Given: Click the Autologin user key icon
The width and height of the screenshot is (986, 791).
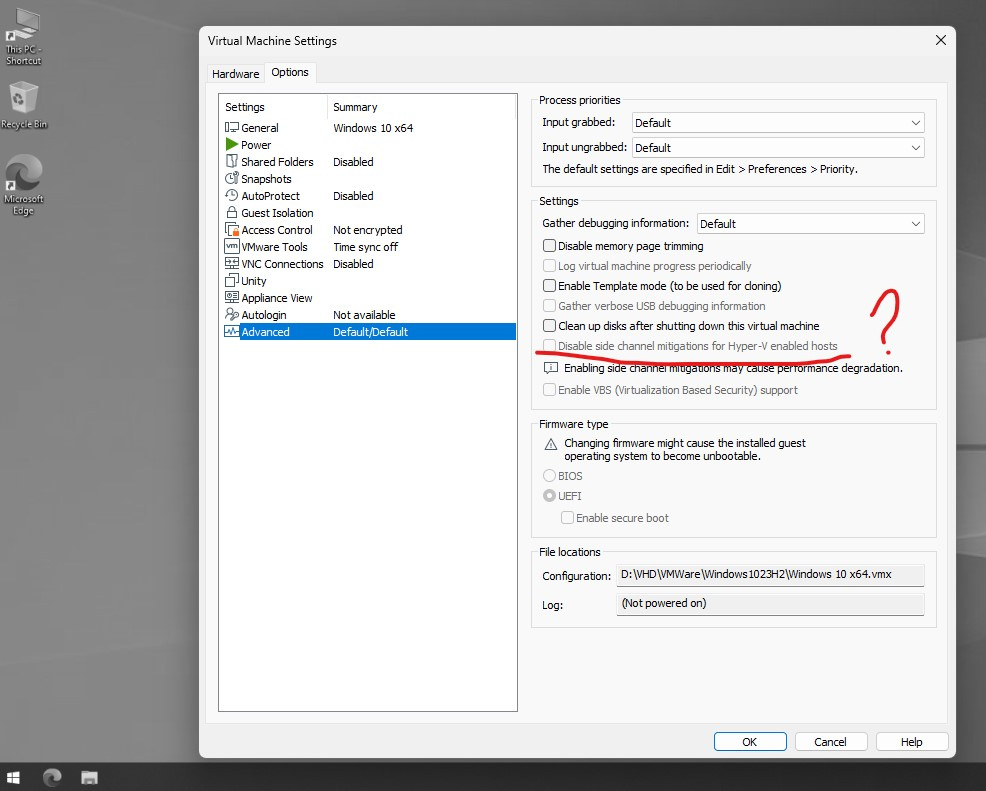Looking at the screenshot, I should coord(231,314).
